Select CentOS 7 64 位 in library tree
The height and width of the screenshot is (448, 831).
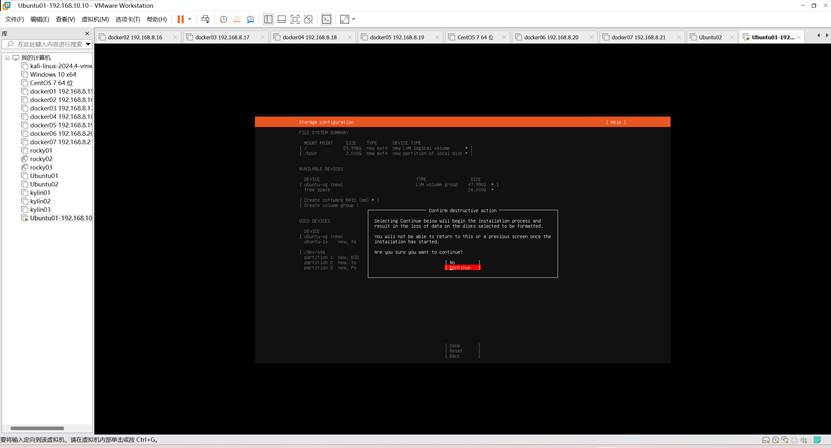pos(47,83)
